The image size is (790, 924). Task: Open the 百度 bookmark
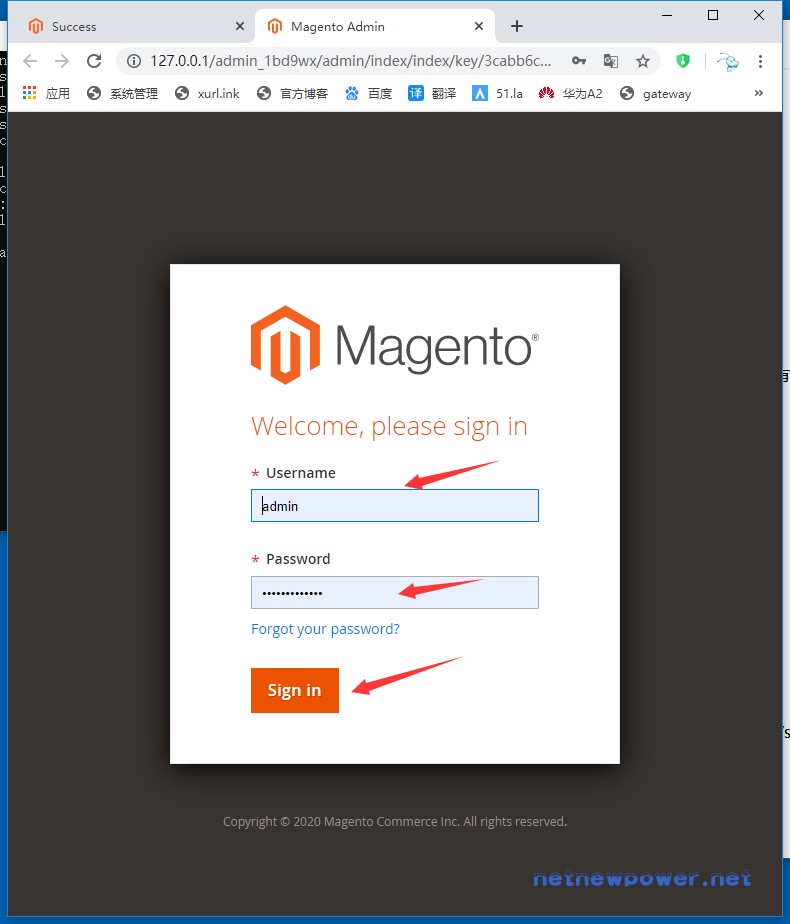tap(368, 93)
